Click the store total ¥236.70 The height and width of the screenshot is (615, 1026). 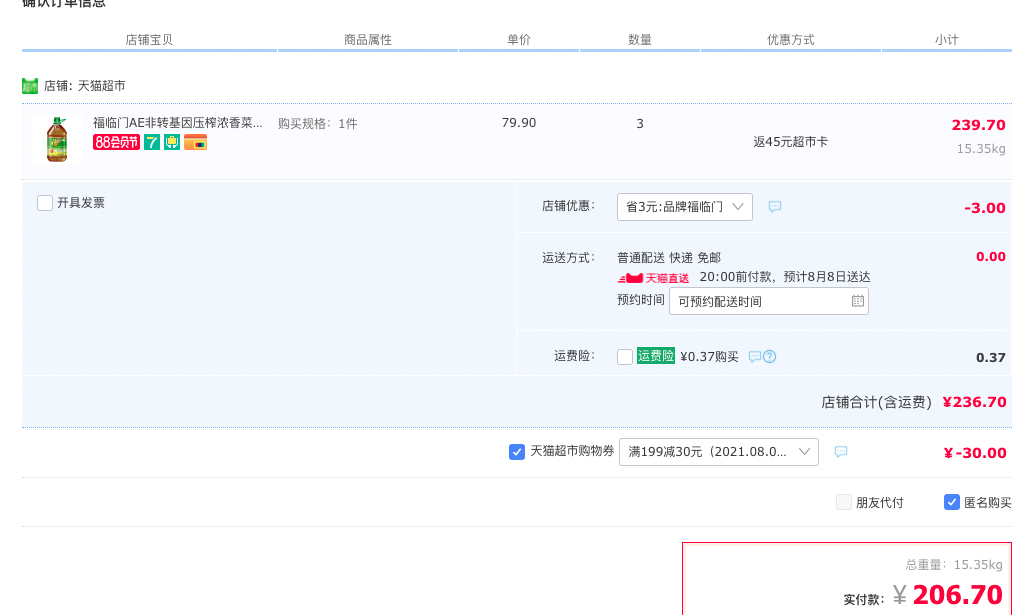[x=974, y=402]
